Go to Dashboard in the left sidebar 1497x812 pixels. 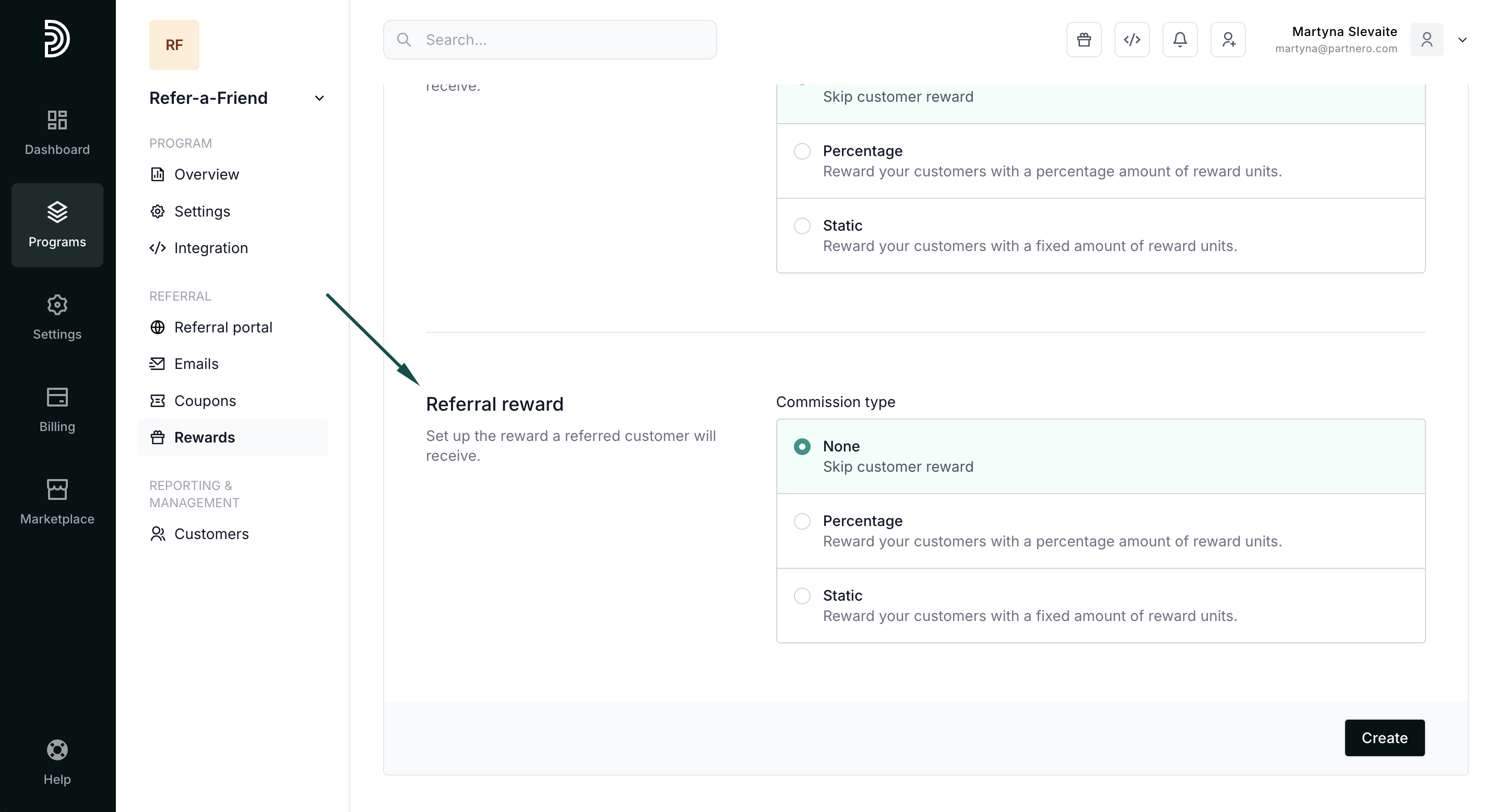[57, 133]
